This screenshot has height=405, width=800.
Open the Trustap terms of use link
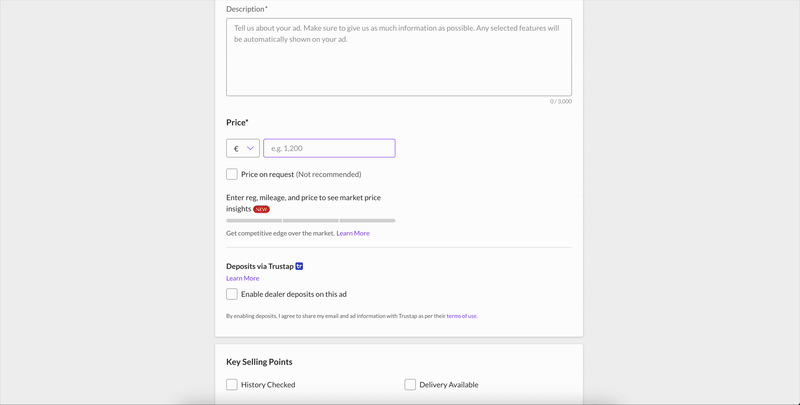[461, 316]
